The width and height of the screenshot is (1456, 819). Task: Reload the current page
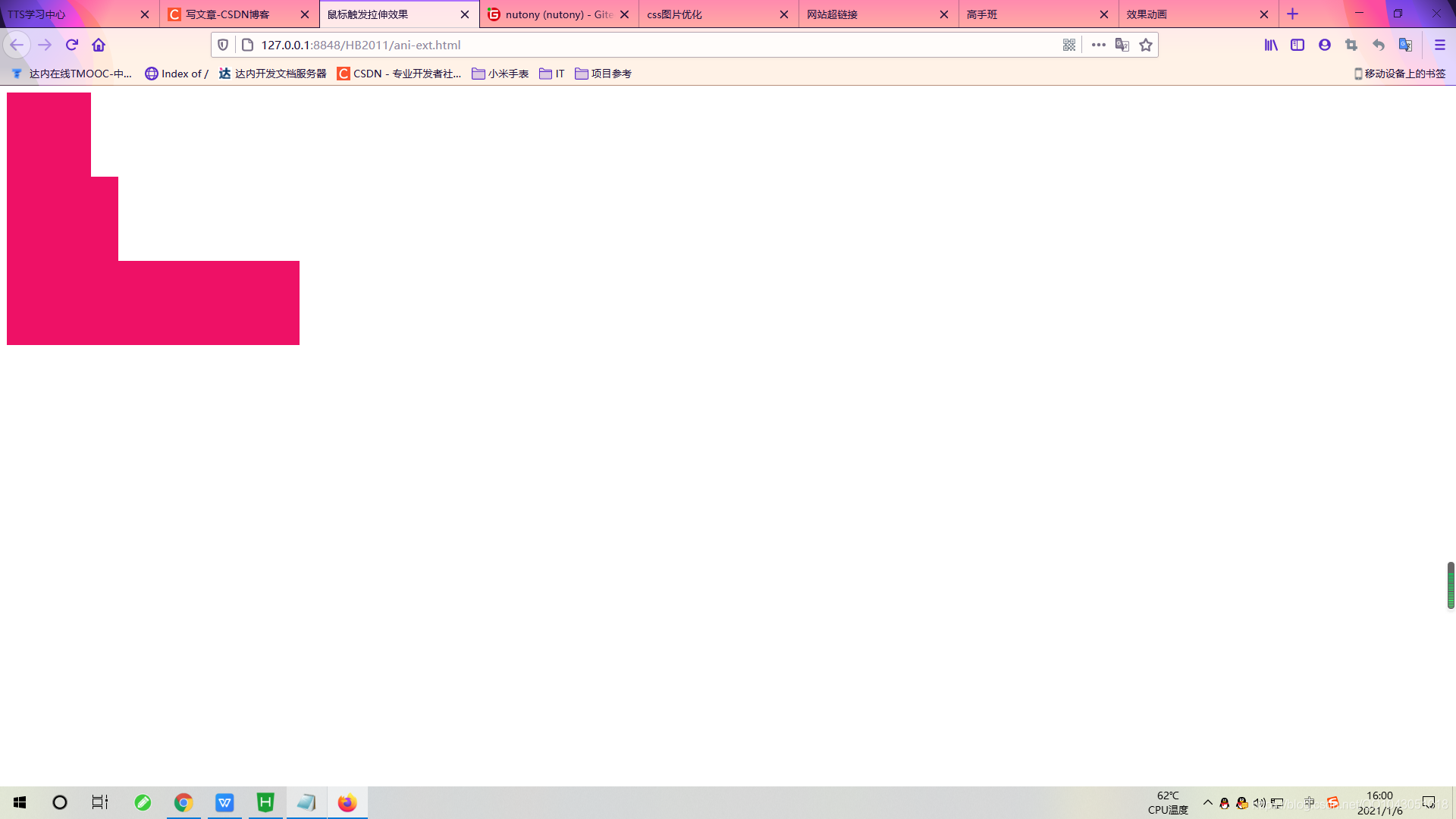pyautogui.click(x=72, y=45)
